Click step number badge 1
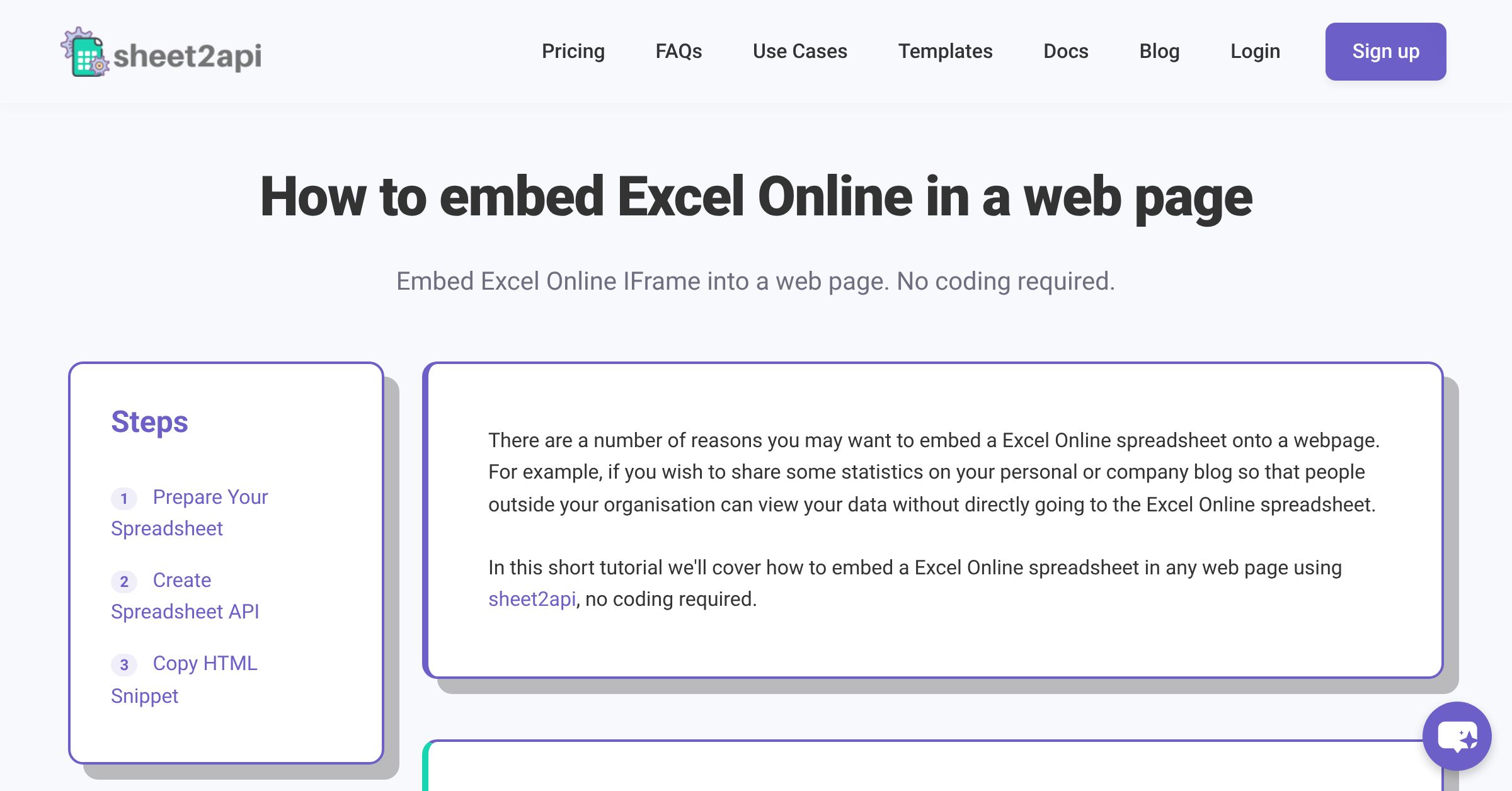 125,499
